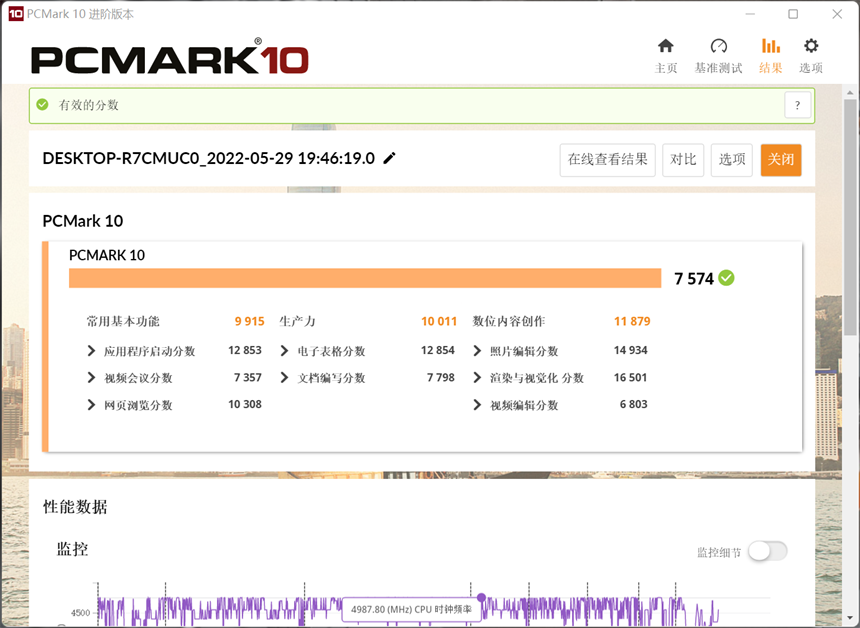The width and height of the screenshot is (860, 628).
Task: Expand the 文档编写分数 row
Action: [284, 377]
